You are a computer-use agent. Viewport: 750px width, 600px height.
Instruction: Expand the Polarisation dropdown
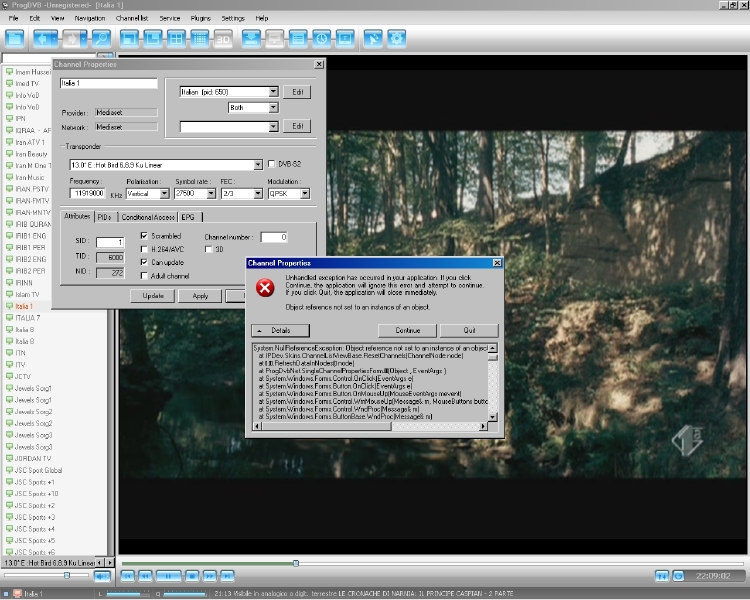coord(164,193)
